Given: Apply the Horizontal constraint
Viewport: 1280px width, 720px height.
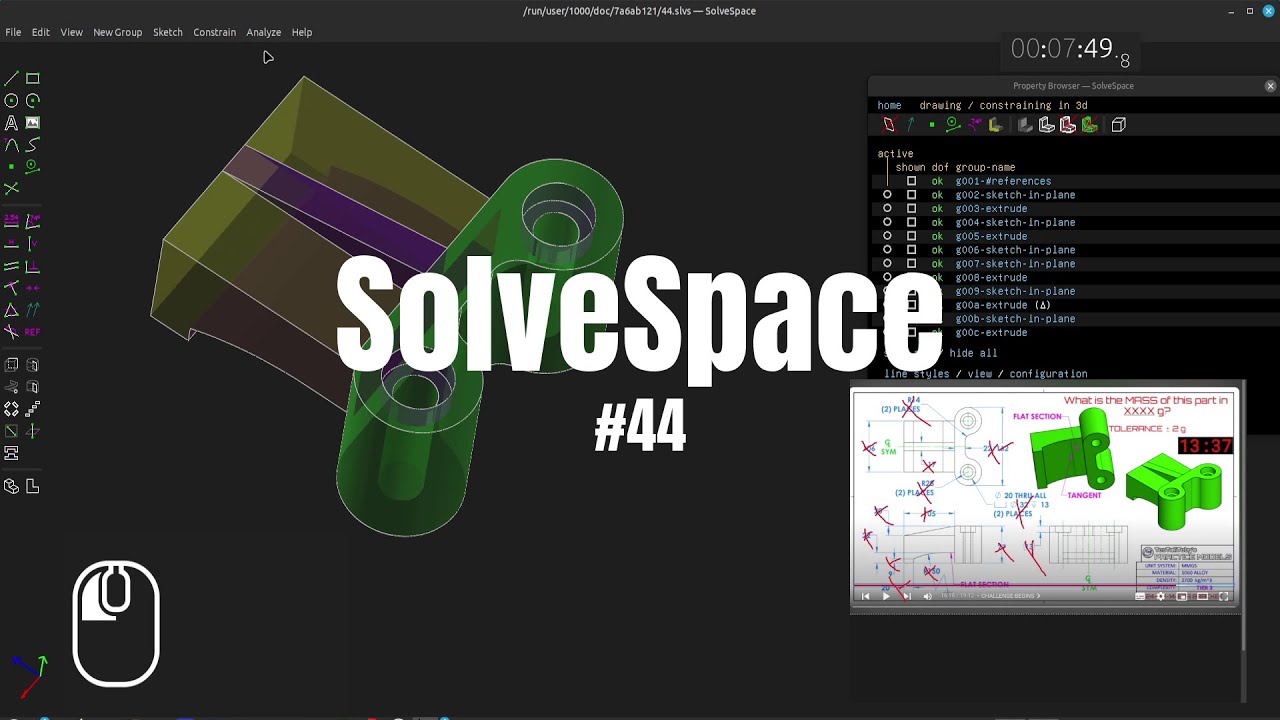Looking at the screenshot, I should (11, 243).
